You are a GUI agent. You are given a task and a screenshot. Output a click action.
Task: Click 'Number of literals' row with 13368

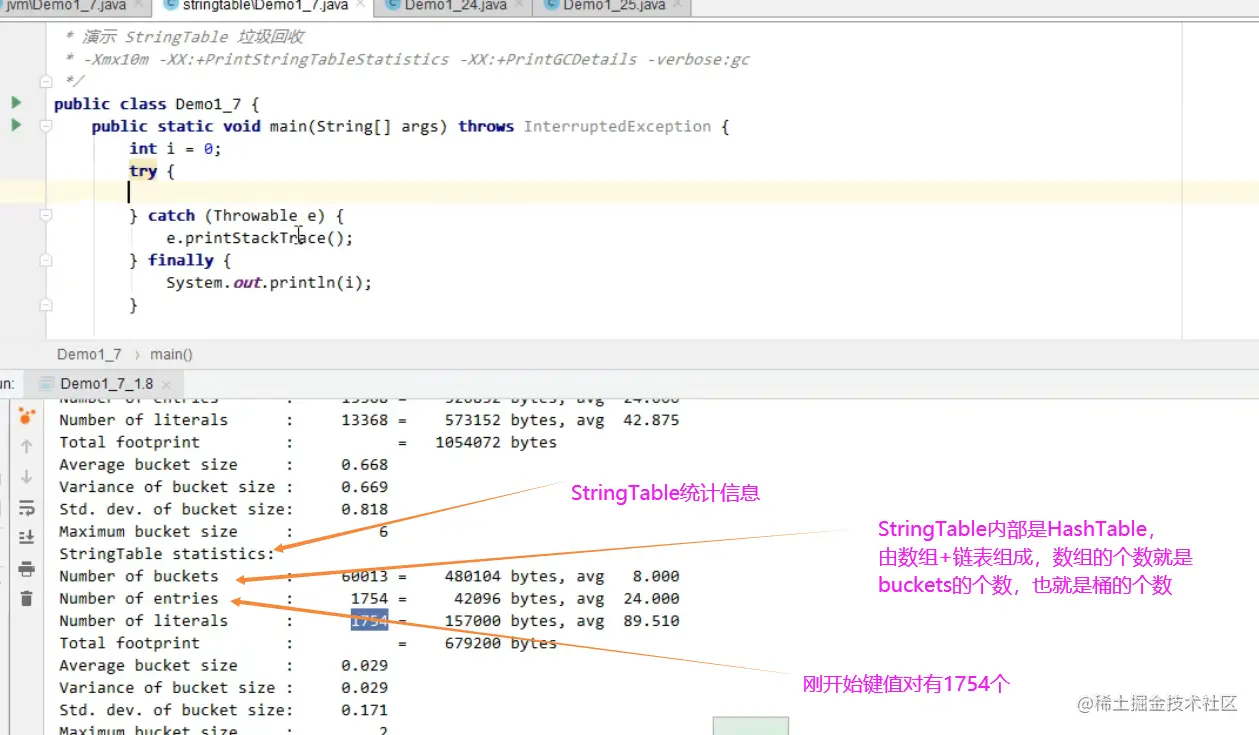369,420
